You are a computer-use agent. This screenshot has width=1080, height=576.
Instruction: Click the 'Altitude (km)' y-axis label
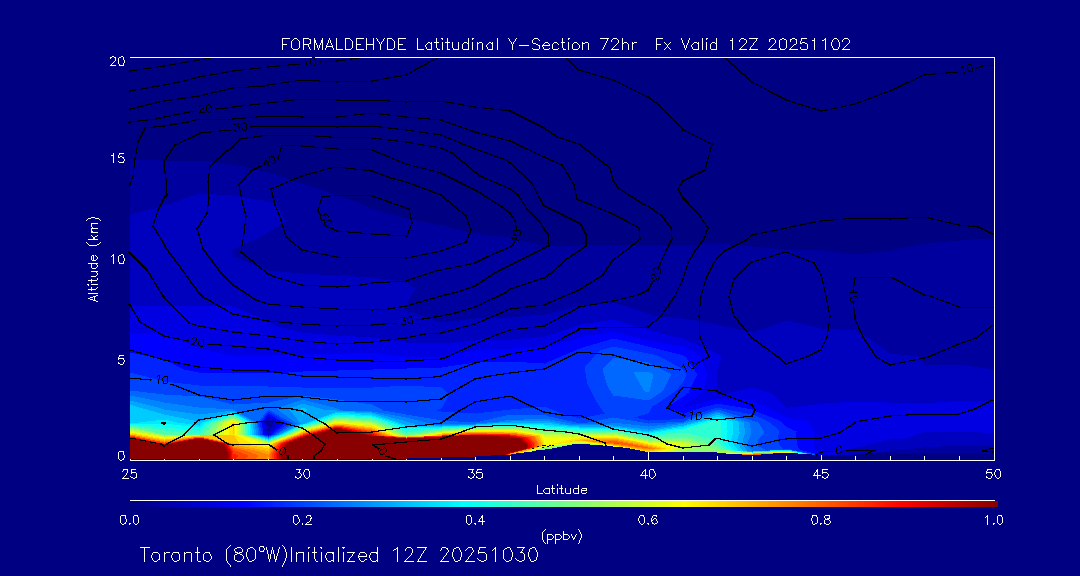point(93,258)
